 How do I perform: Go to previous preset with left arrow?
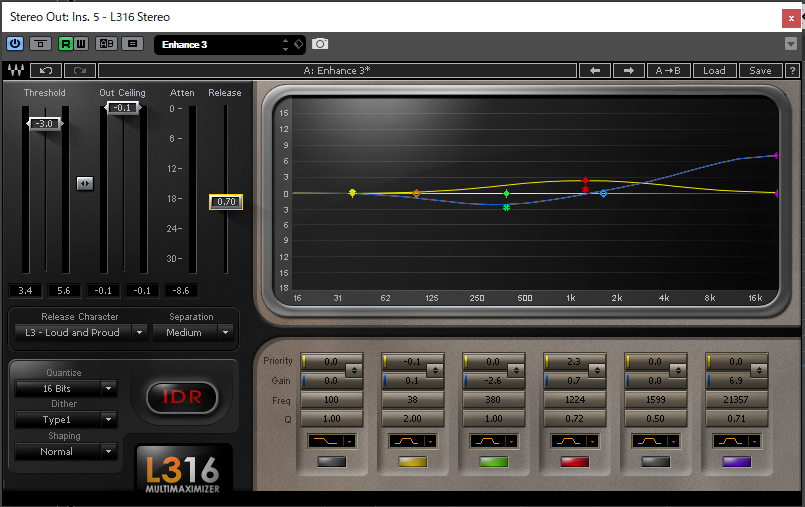595,70
